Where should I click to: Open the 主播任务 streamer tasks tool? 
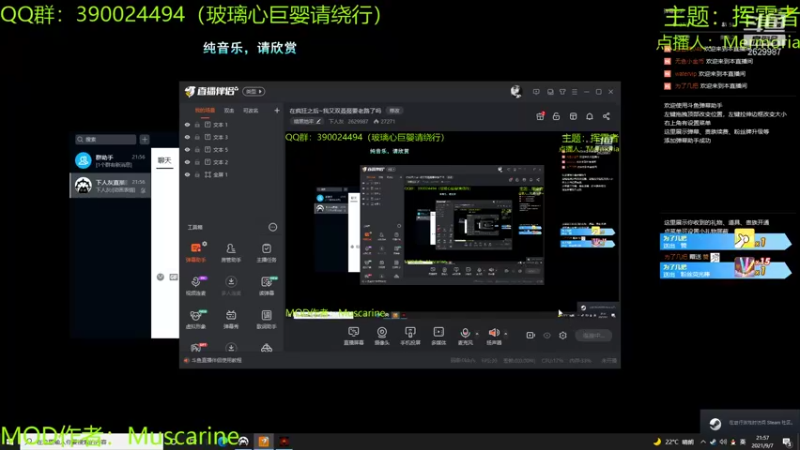[266, 253]
